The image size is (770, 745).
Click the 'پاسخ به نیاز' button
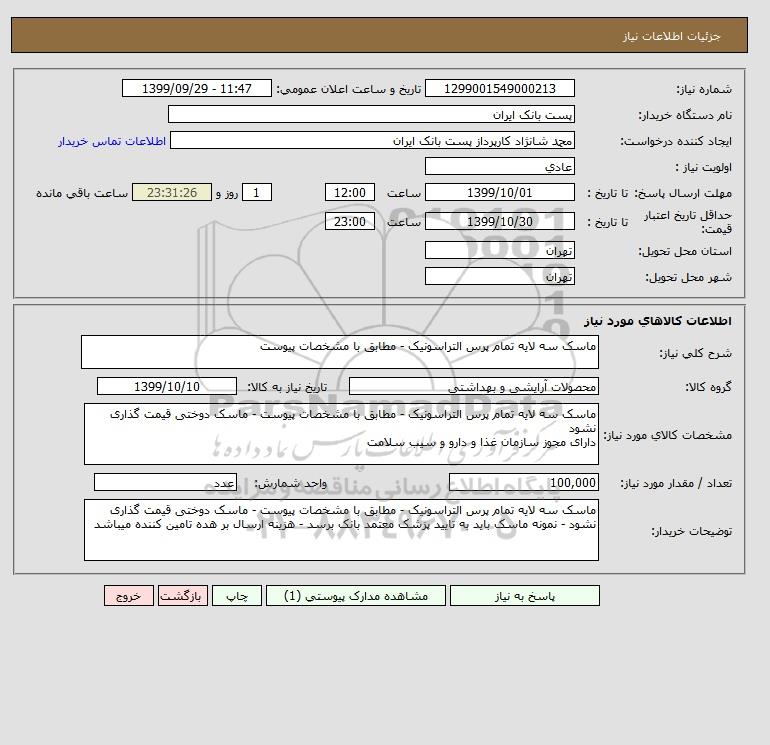524,595
